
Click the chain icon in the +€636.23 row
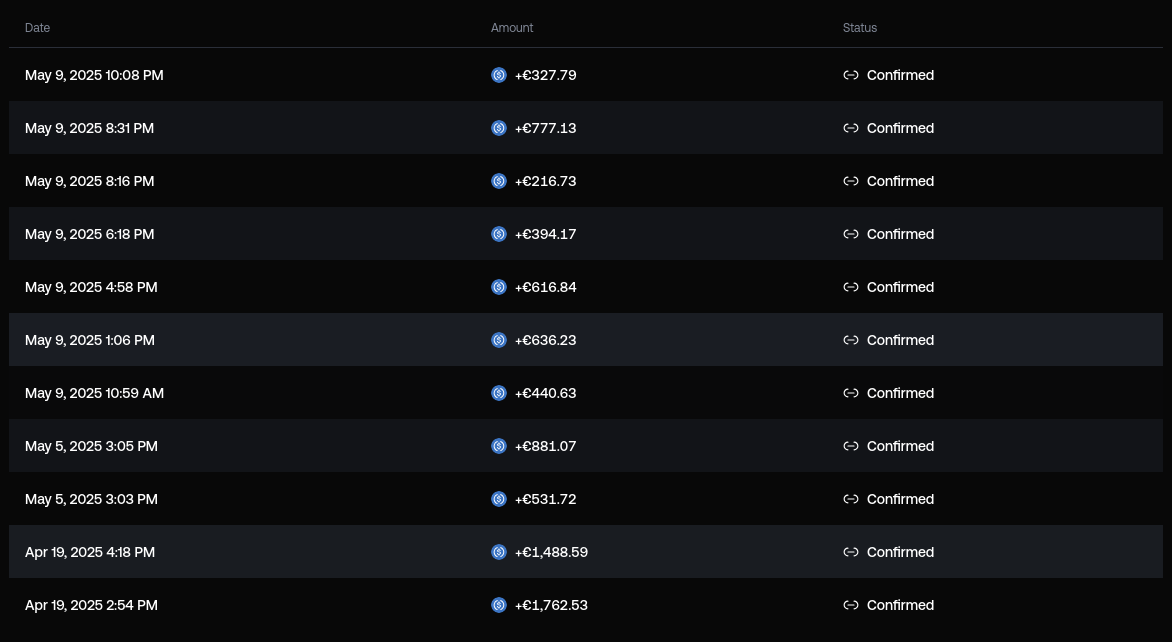coord(851,340)
